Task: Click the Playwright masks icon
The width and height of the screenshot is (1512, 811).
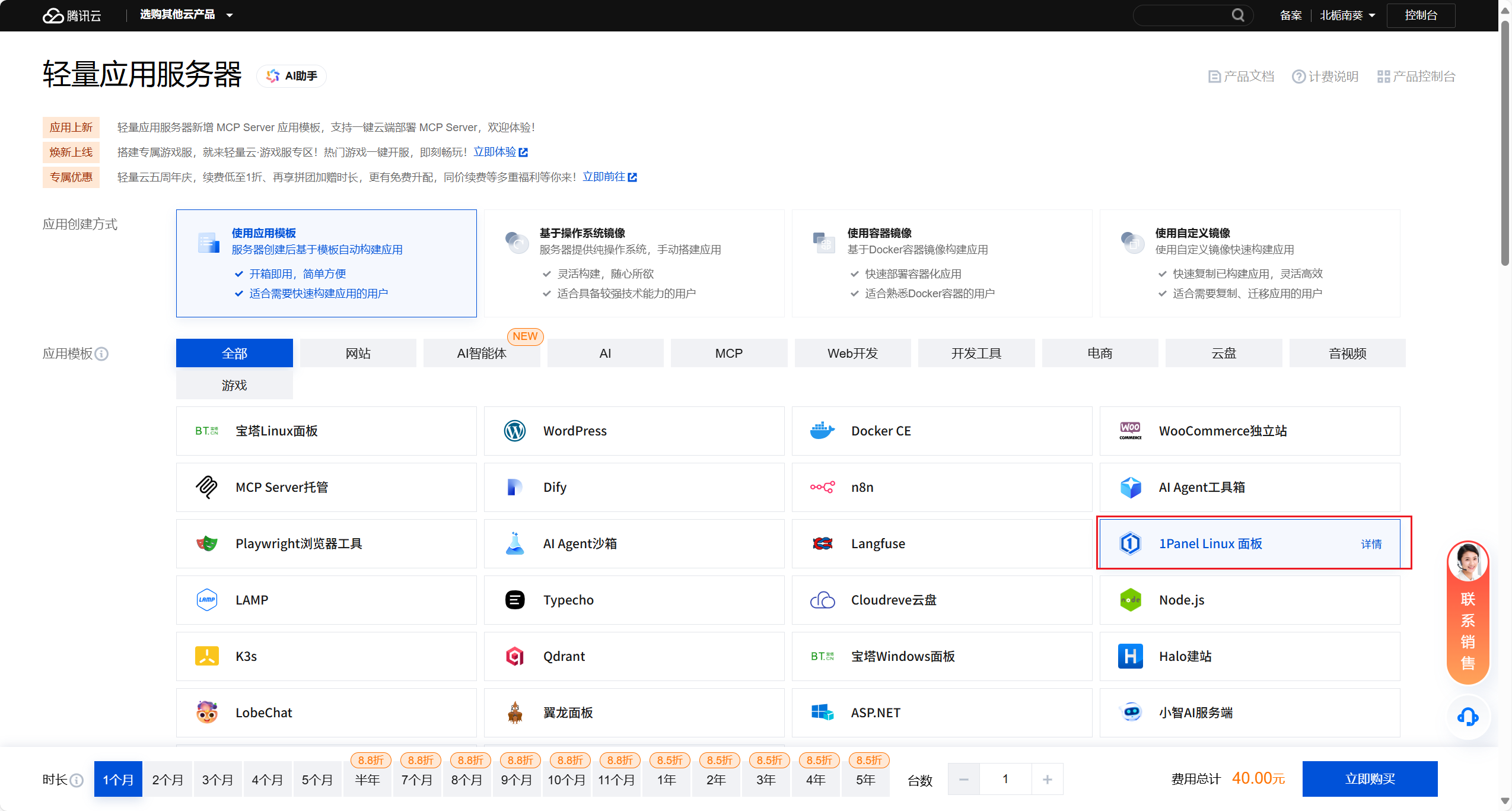Action: tap(206, 543)
